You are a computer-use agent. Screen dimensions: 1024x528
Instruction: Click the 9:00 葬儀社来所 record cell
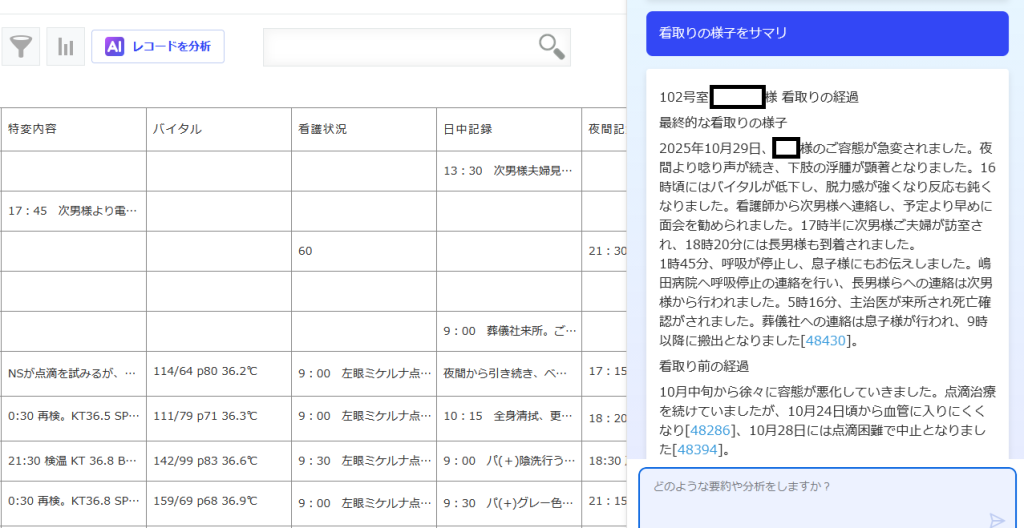[x=508, y=331]
